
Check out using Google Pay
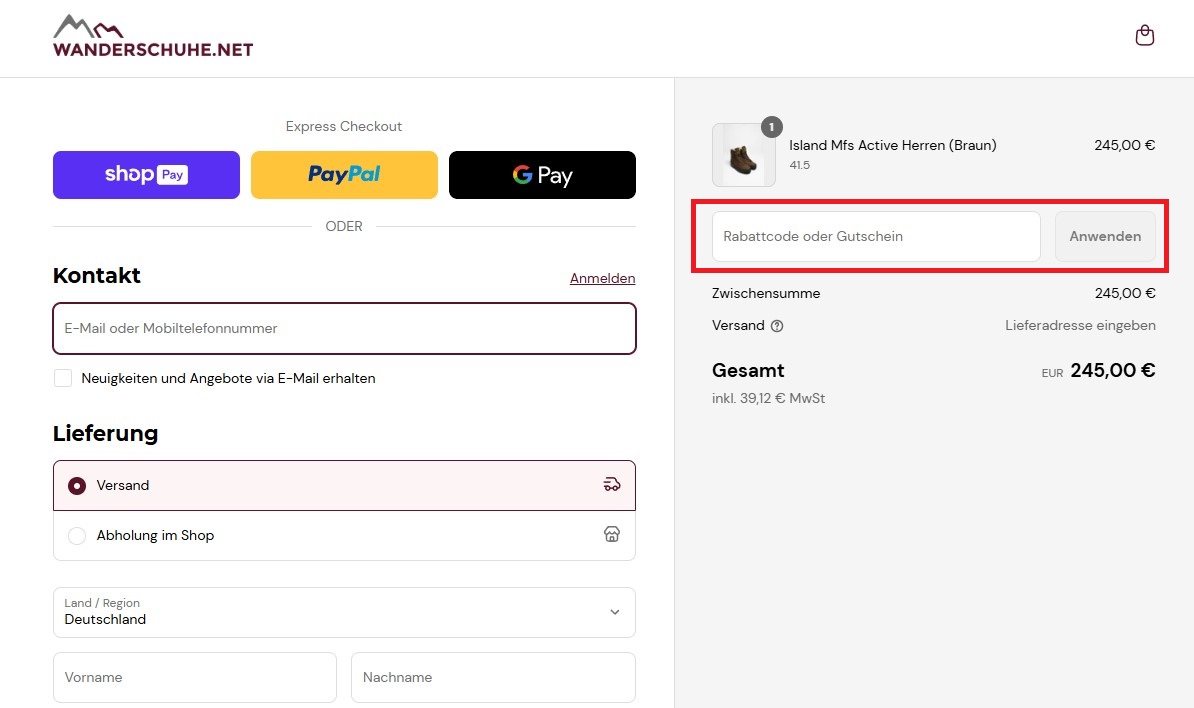(x=542, y=175)
